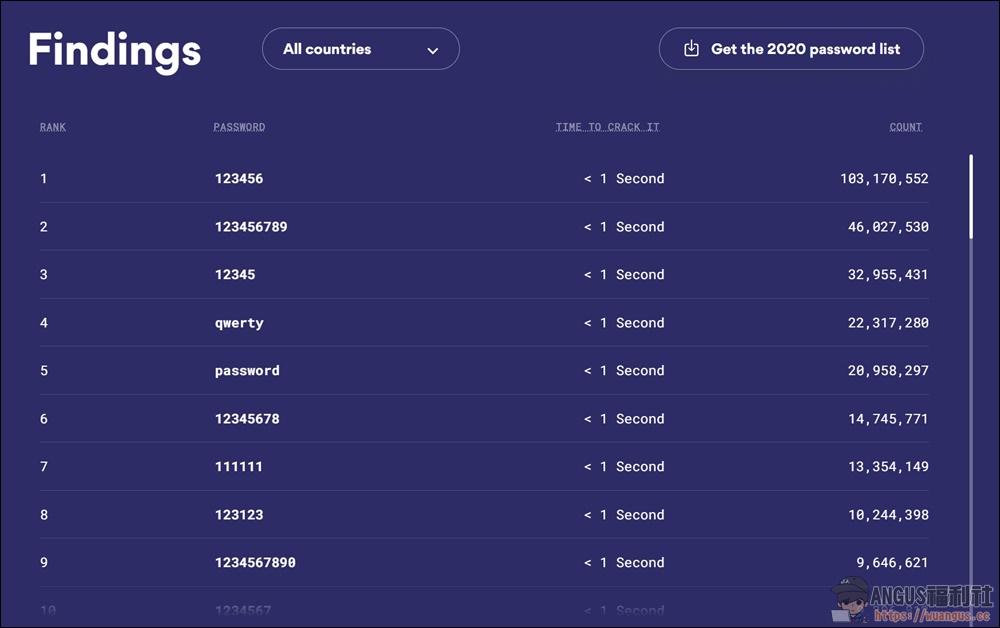Click the word password in rank 5
Viewport: 1000px width, 628px height.
click(247, 371)
